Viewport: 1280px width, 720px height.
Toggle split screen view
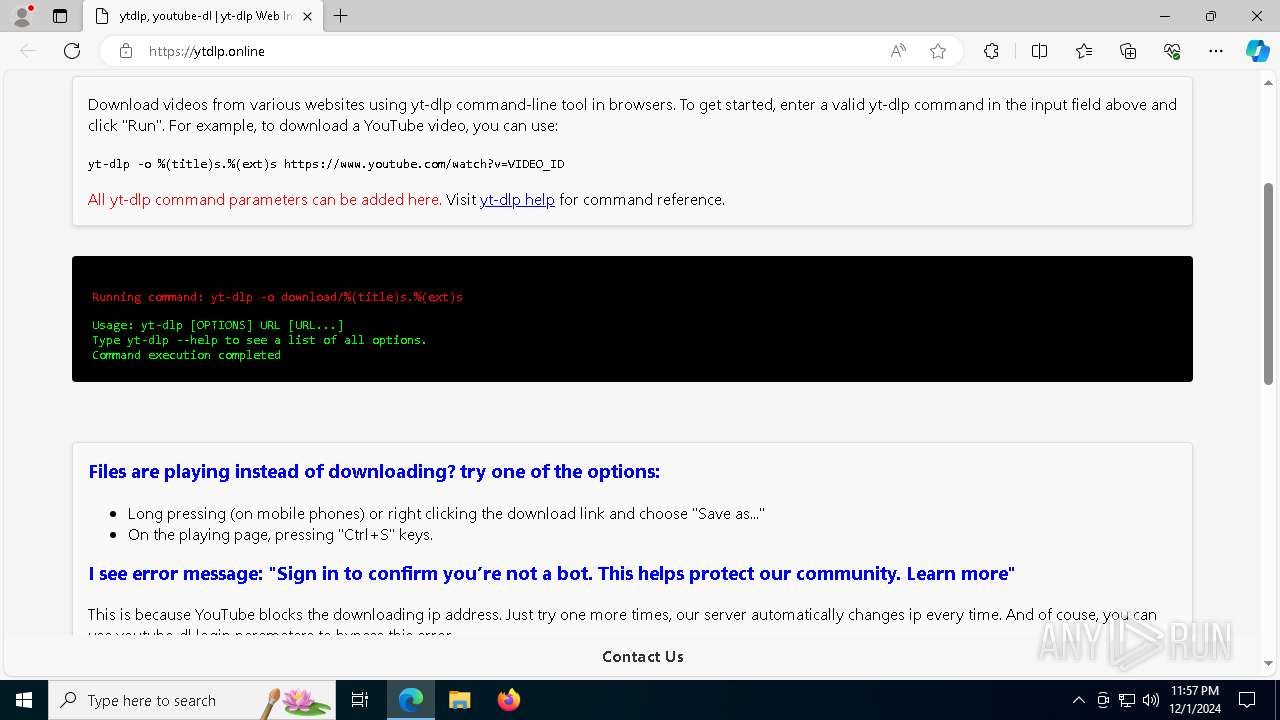coord(1039,51)
